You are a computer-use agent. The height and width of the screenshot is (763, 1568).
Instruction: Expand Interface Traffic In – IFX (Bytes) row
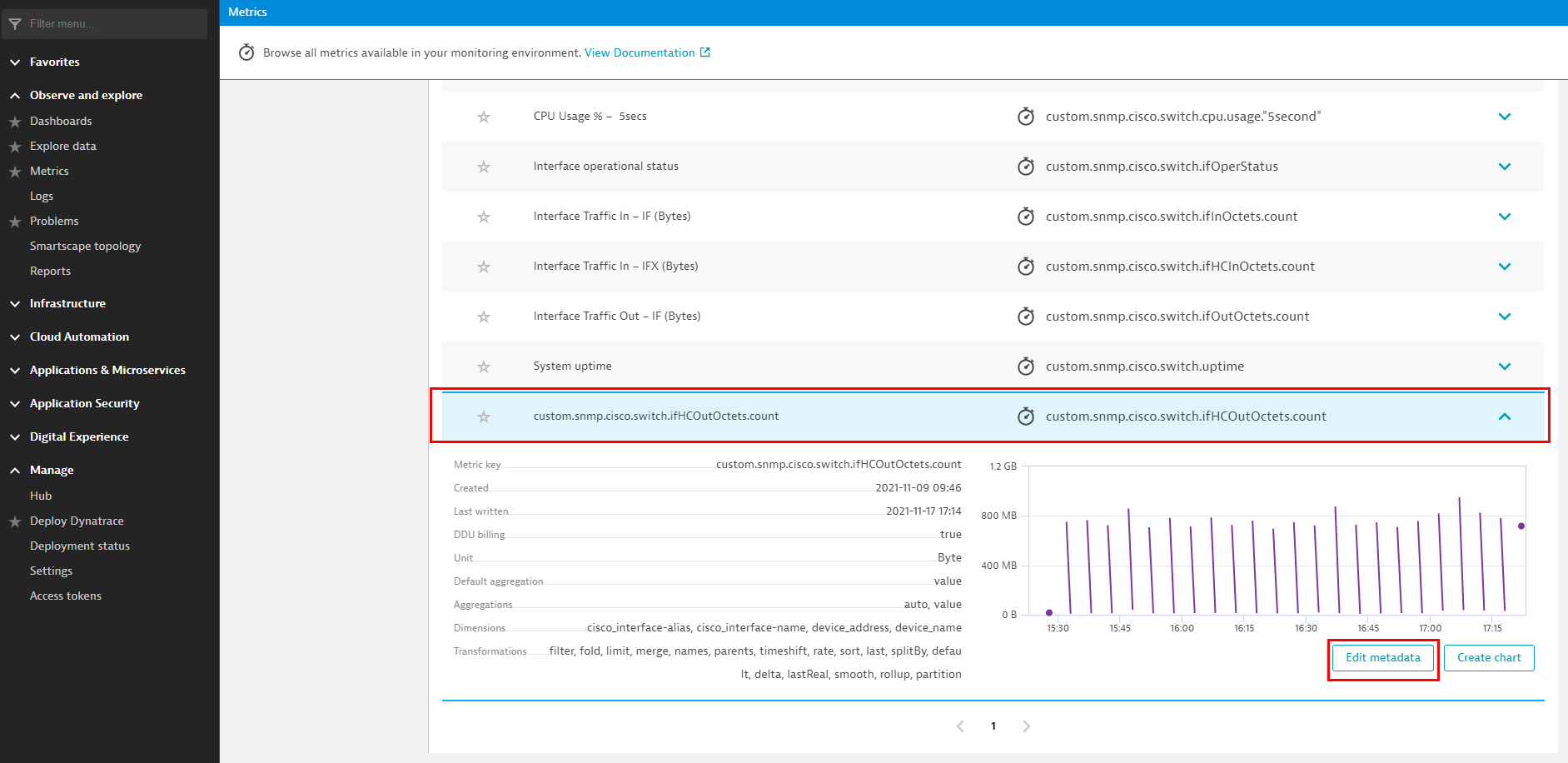click(x=1504, y=267)
